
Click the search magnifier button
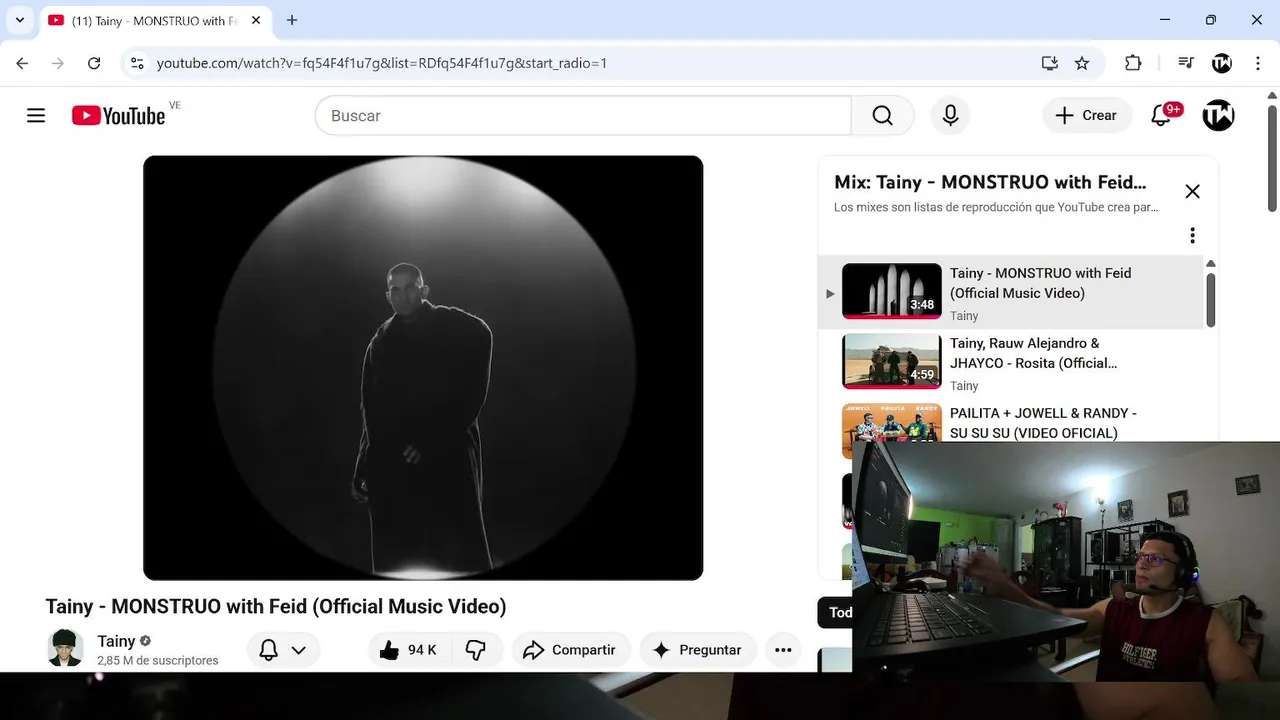pyautogui.click(x=882, y=116)
